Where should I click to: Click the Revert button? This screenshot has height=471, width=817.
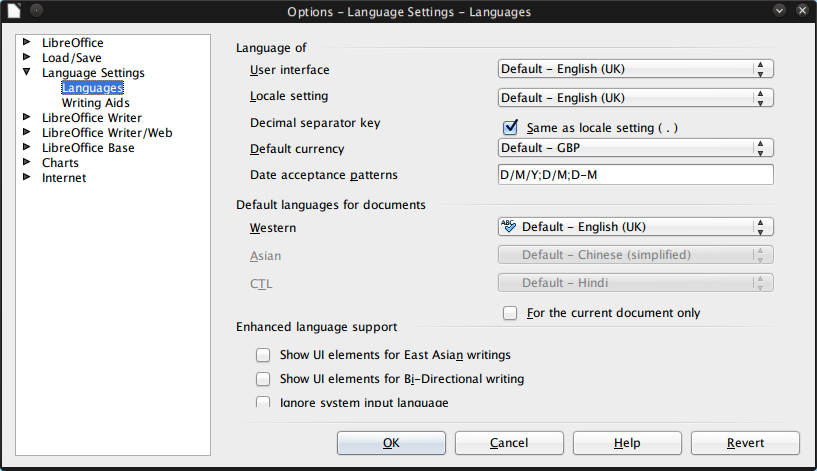(x=745, y=443)
